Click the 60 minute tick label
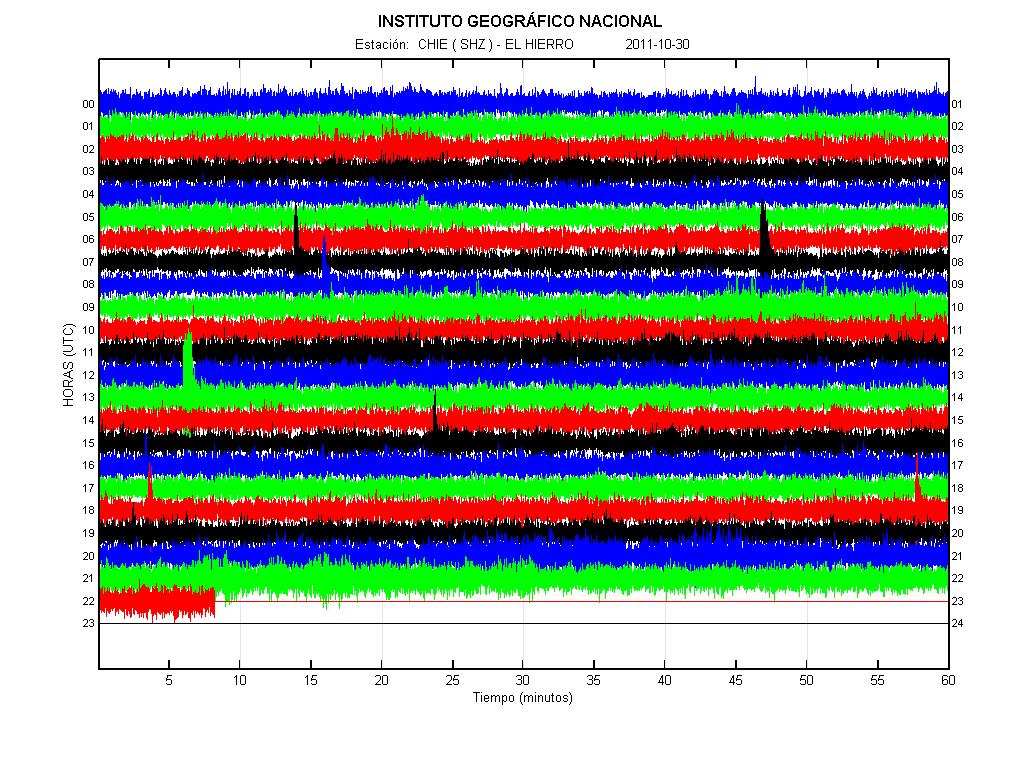 tap(948, 680)
